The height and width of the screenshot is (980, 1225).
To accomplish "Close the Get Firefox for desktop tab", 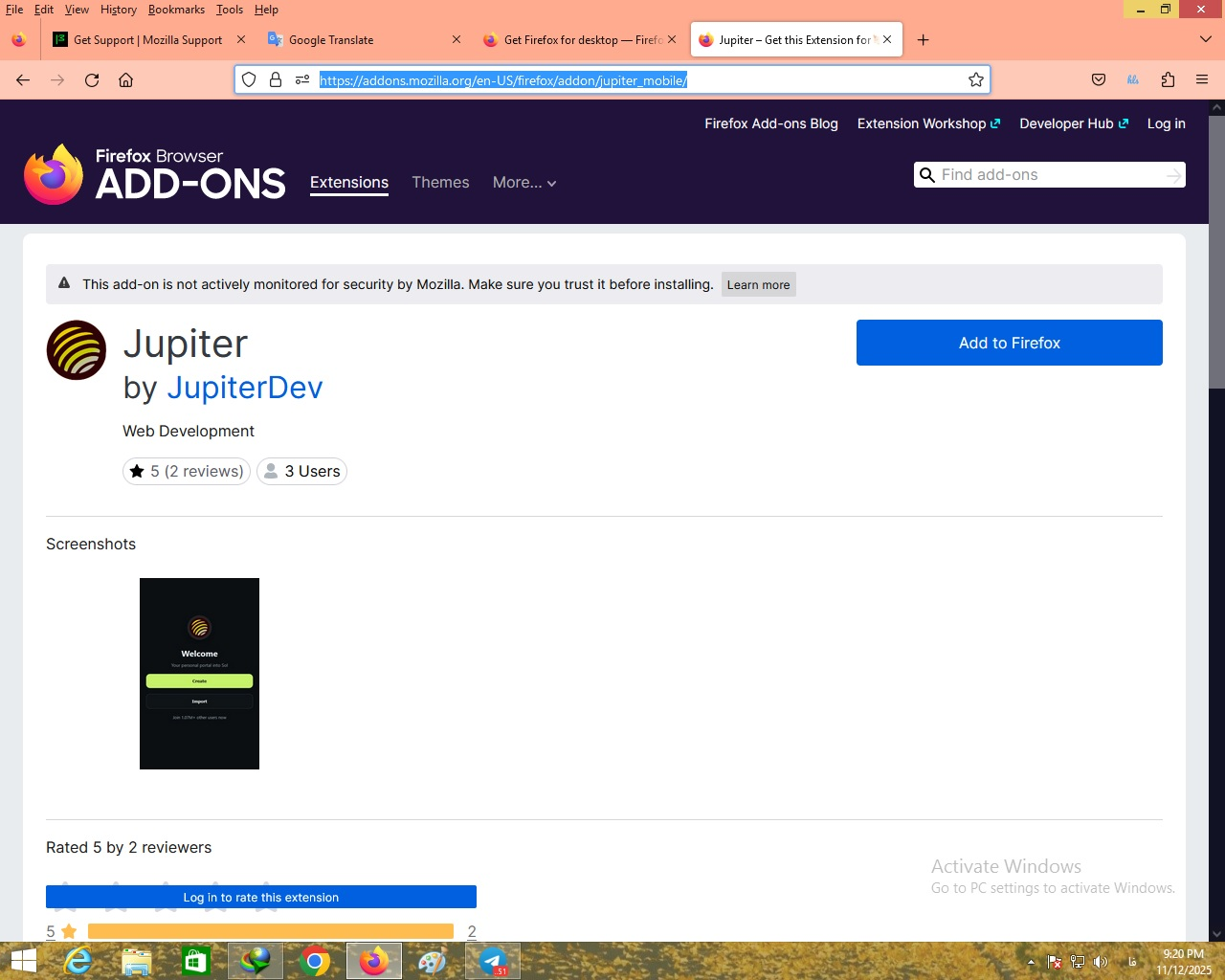I will 672,40.
